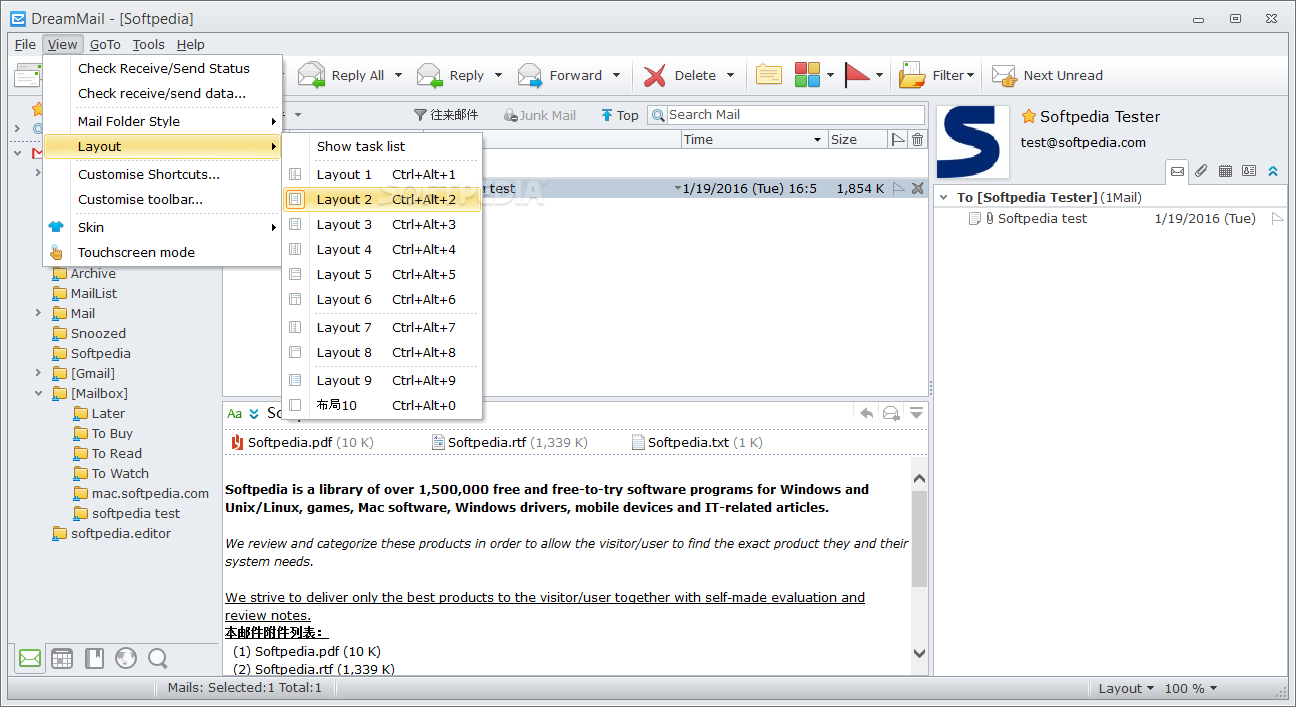1296x707 pixels.
Task: Click the yellow note icon in toolbar
Action: tap(768, 75)
